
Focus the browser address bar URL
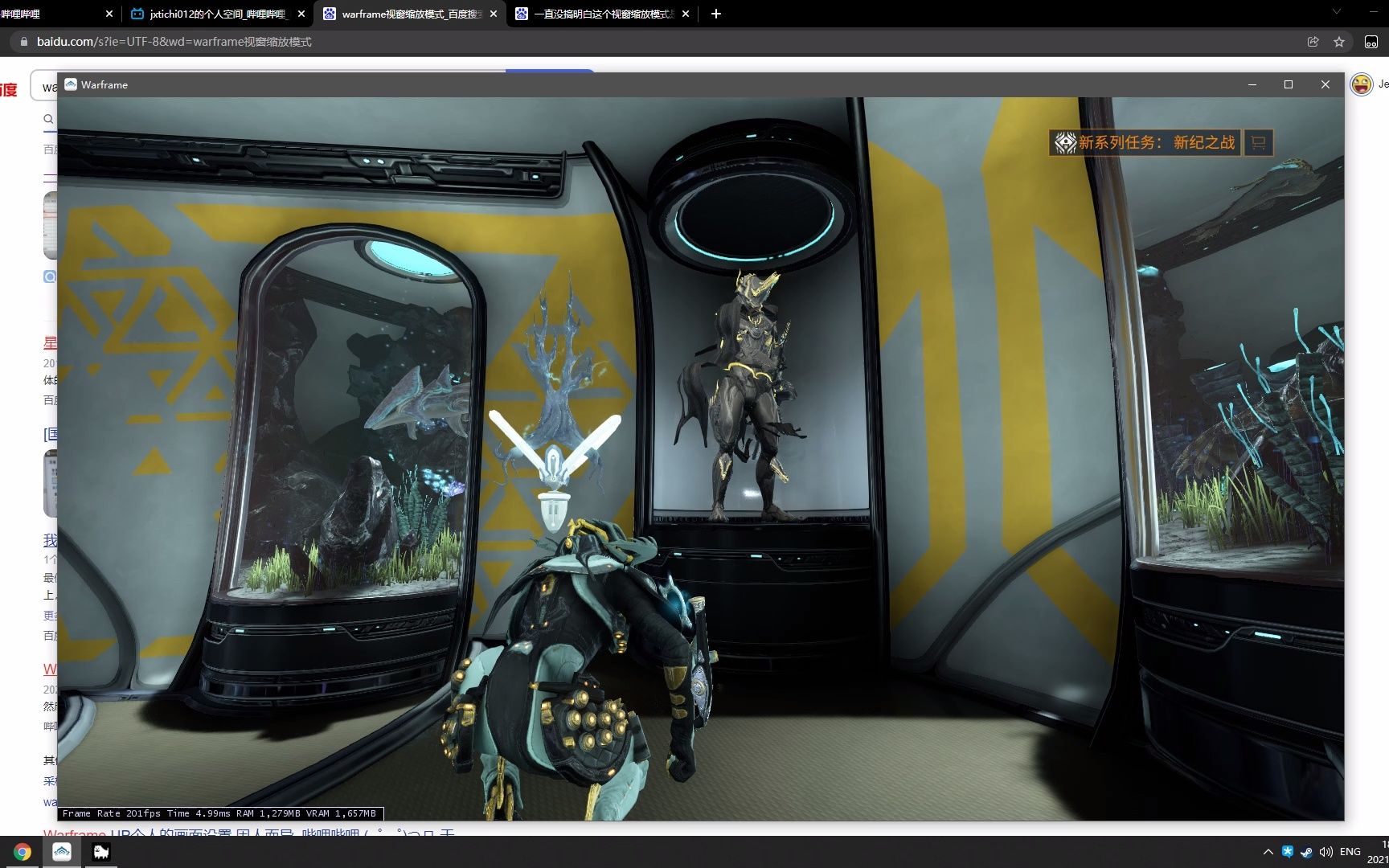point(174,42)
